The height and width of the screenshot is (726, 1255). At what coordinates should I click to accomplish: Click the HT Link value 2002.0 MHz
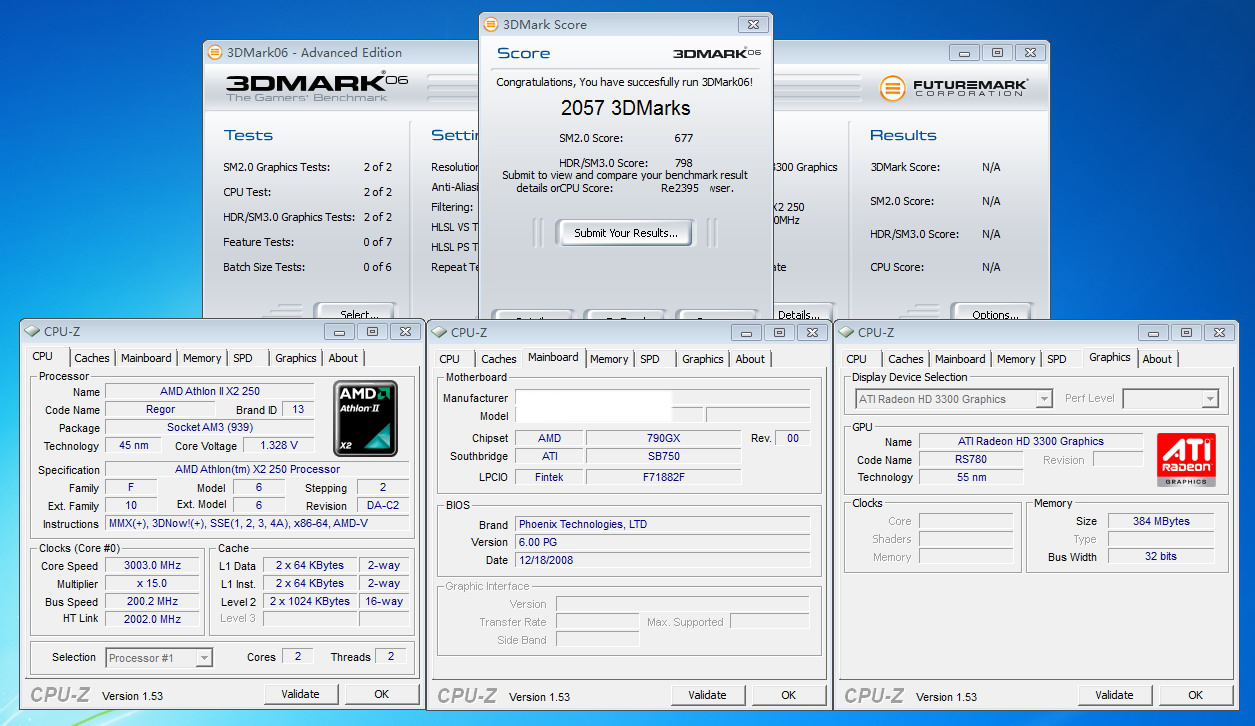tap(151, 619)
